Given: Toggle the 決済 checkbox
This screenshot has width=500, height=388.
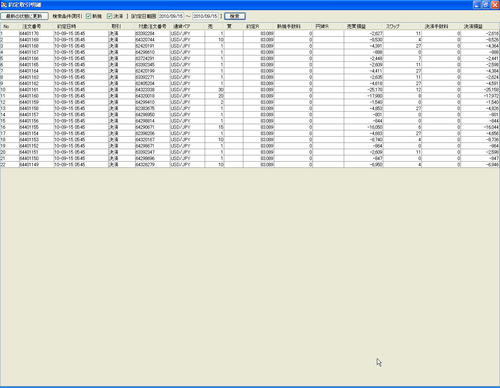Looking at the screenshot, I should click(109, 16).
